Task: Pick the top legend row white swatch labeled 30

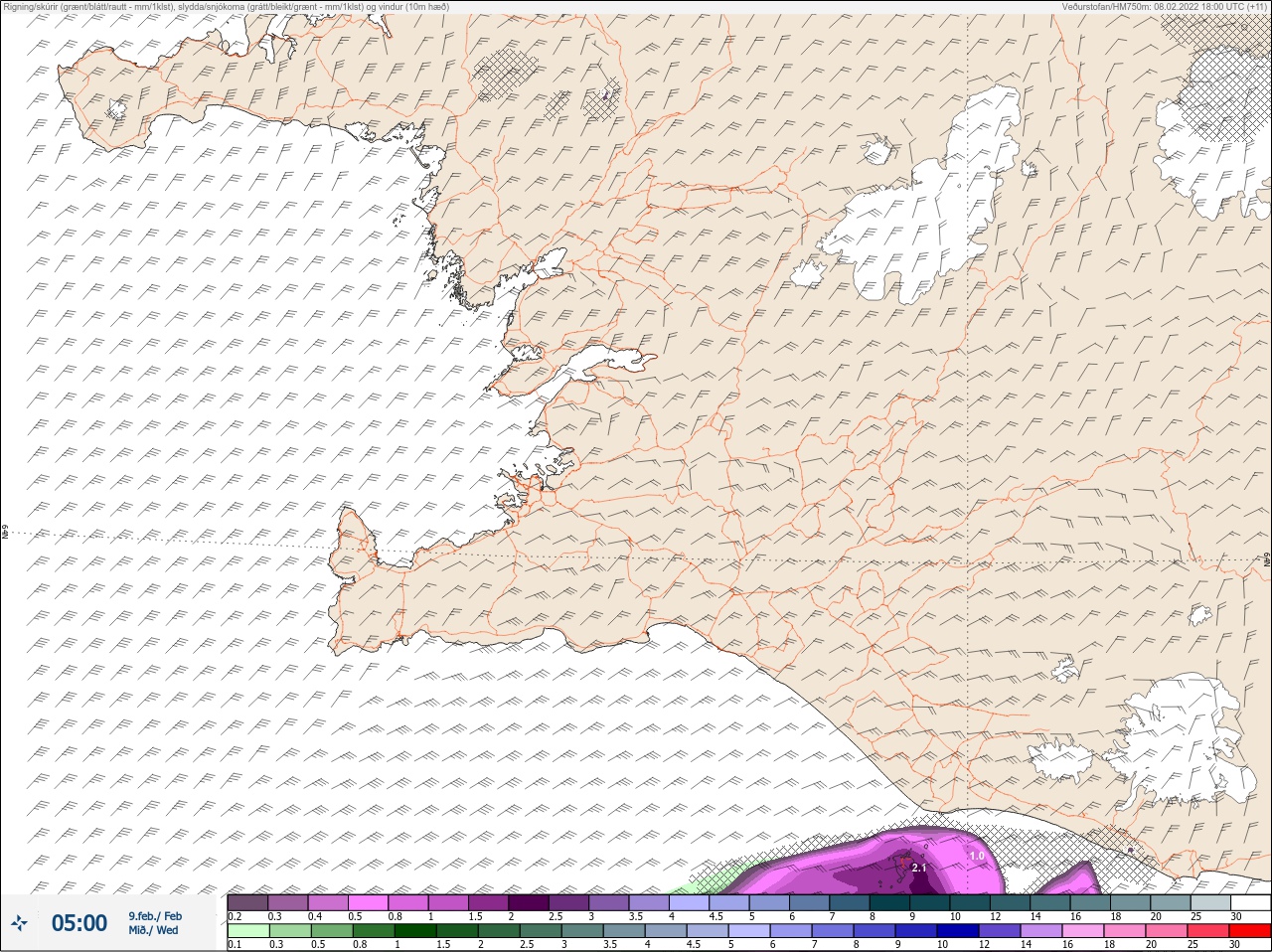Action: click(1250, 902)
